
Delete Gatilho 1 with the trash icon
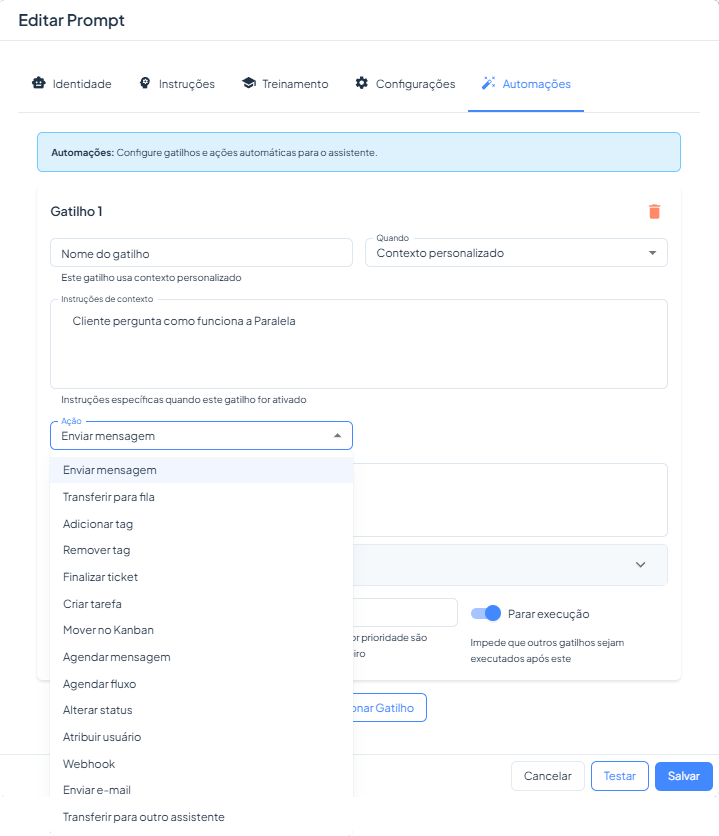655,212
